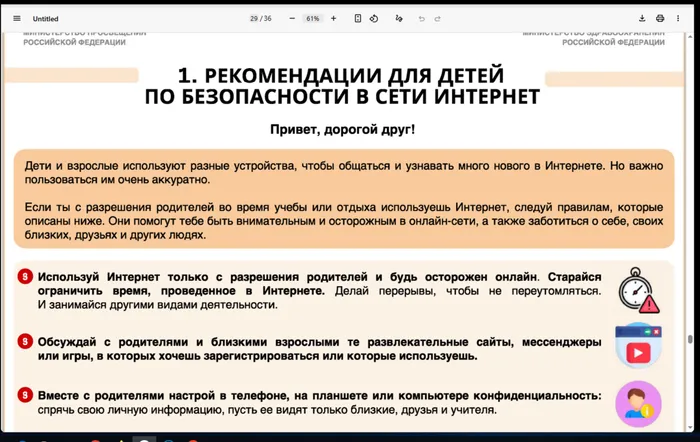Screen dimensions: 700x442
Task: Click the 'Привет, дорогой друг!' heading
Action: click(x=342, y=130)
